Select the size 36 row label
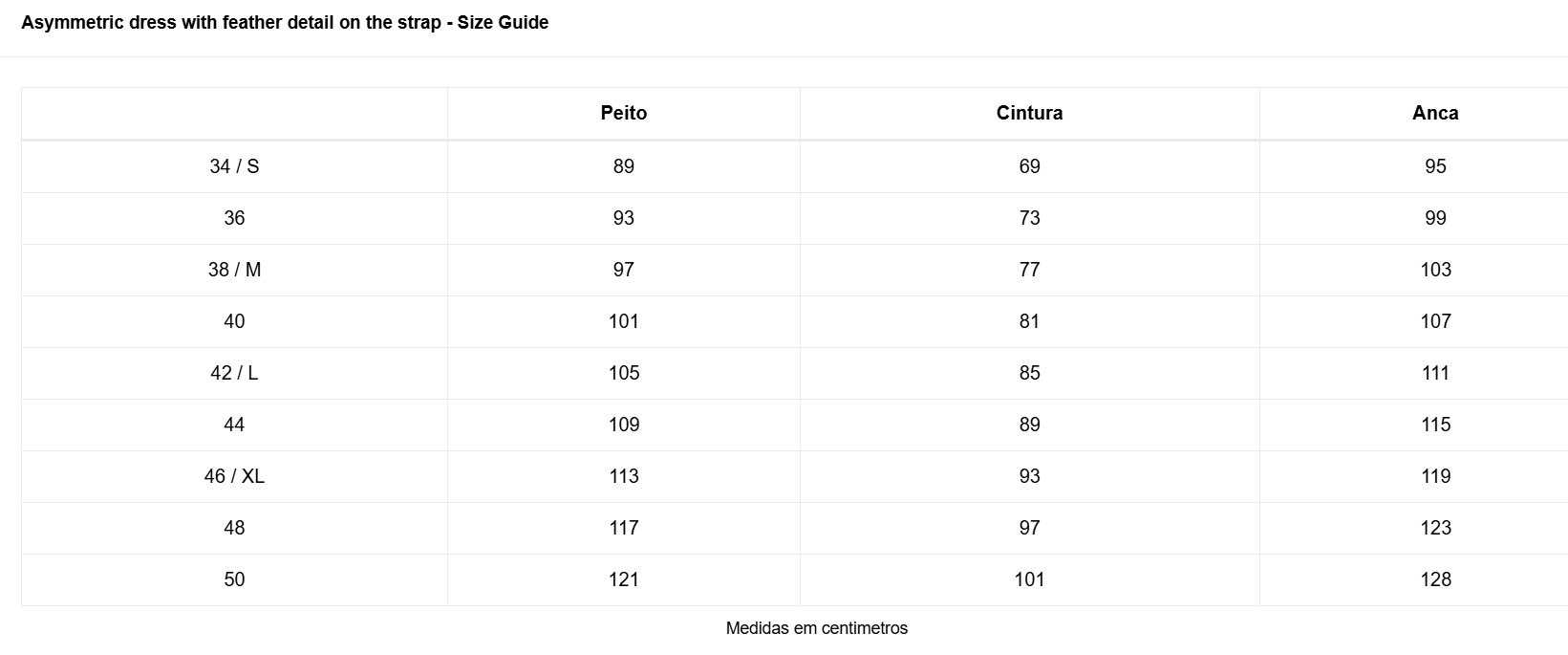 [x=234, y=218]
